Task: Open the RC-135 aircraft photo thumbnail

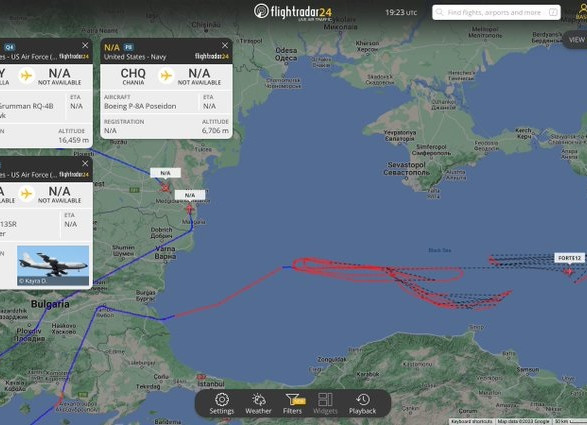Action: coord(53,265)
